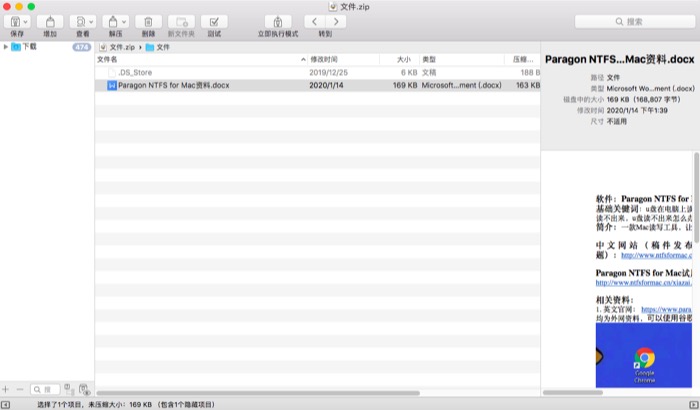The width and height of the screenshot is (700, 410).
Task: Focus the 搜索 search field in toolbar
Action: 635,21
